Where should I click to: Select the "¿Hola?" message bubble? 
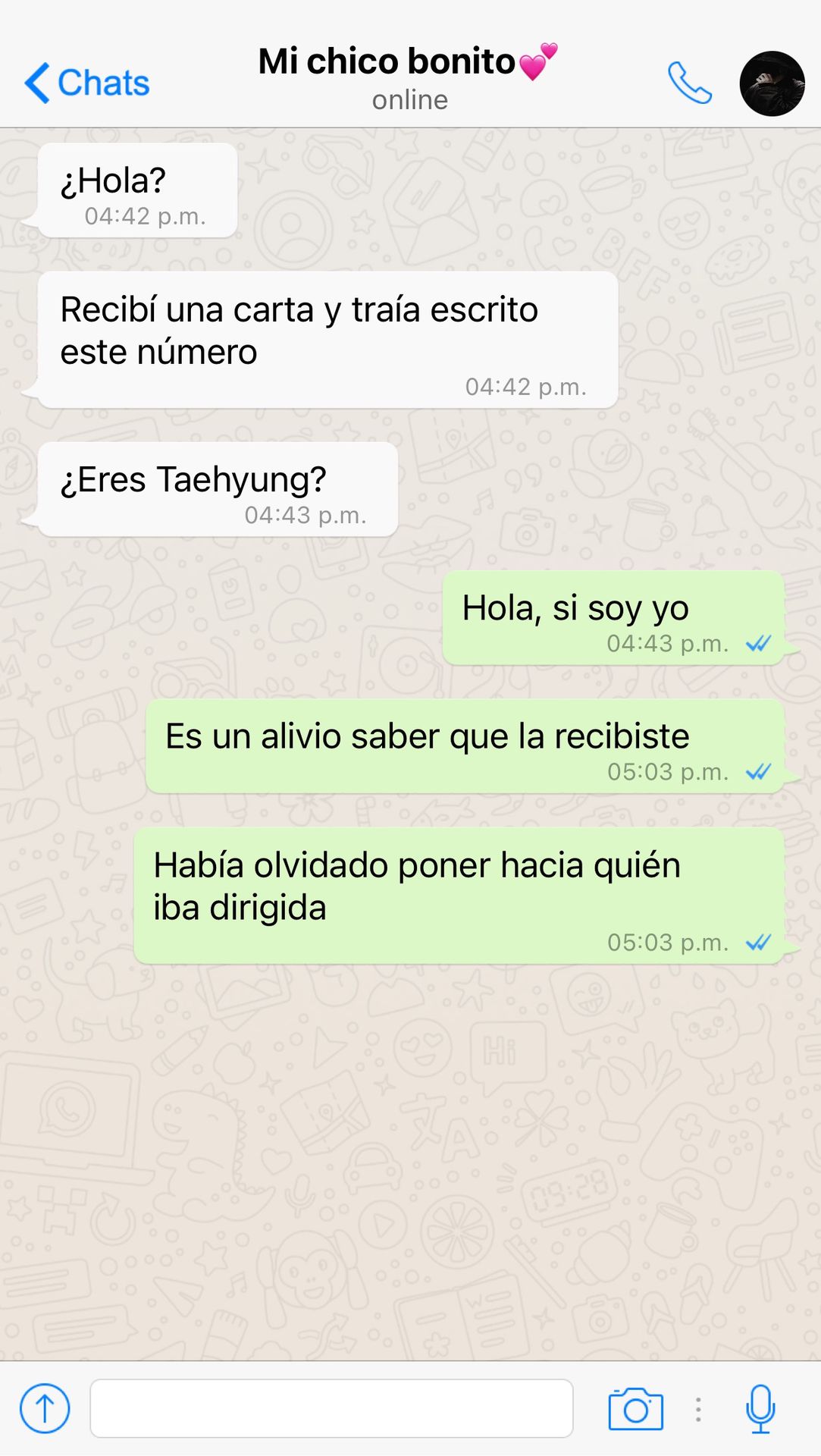point(137,190)
